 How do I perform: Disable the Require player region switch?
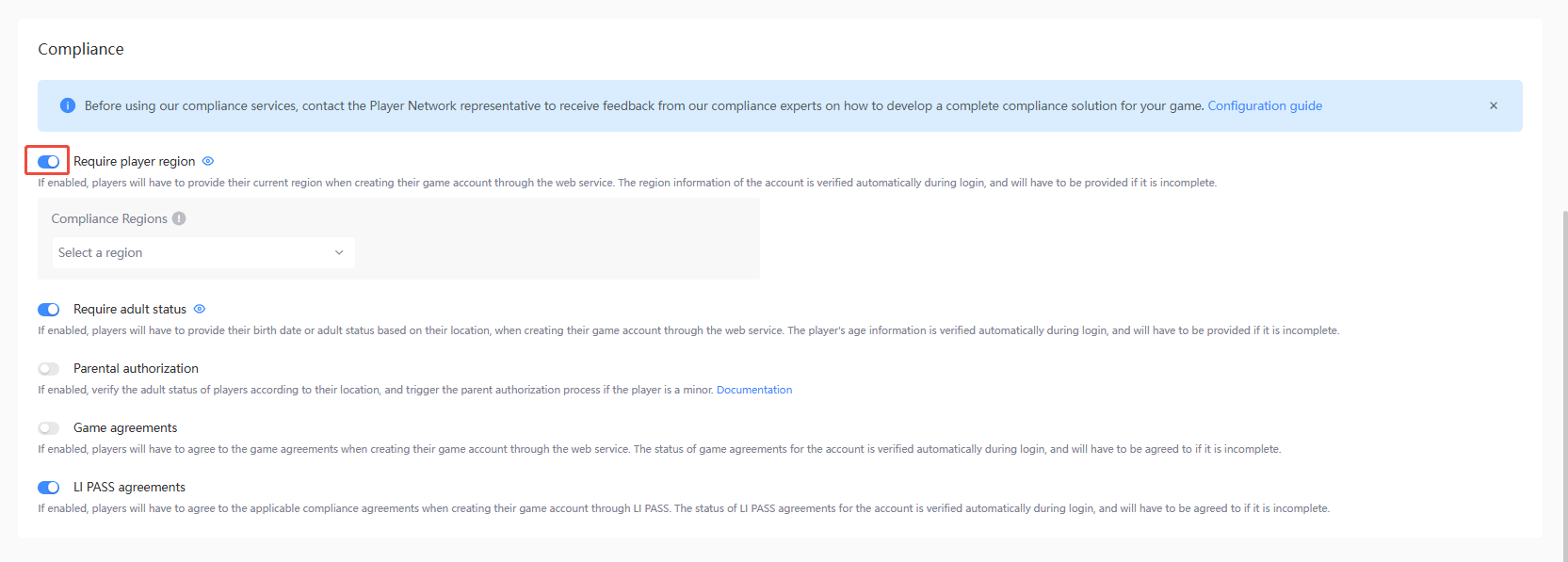click(48, 162)
